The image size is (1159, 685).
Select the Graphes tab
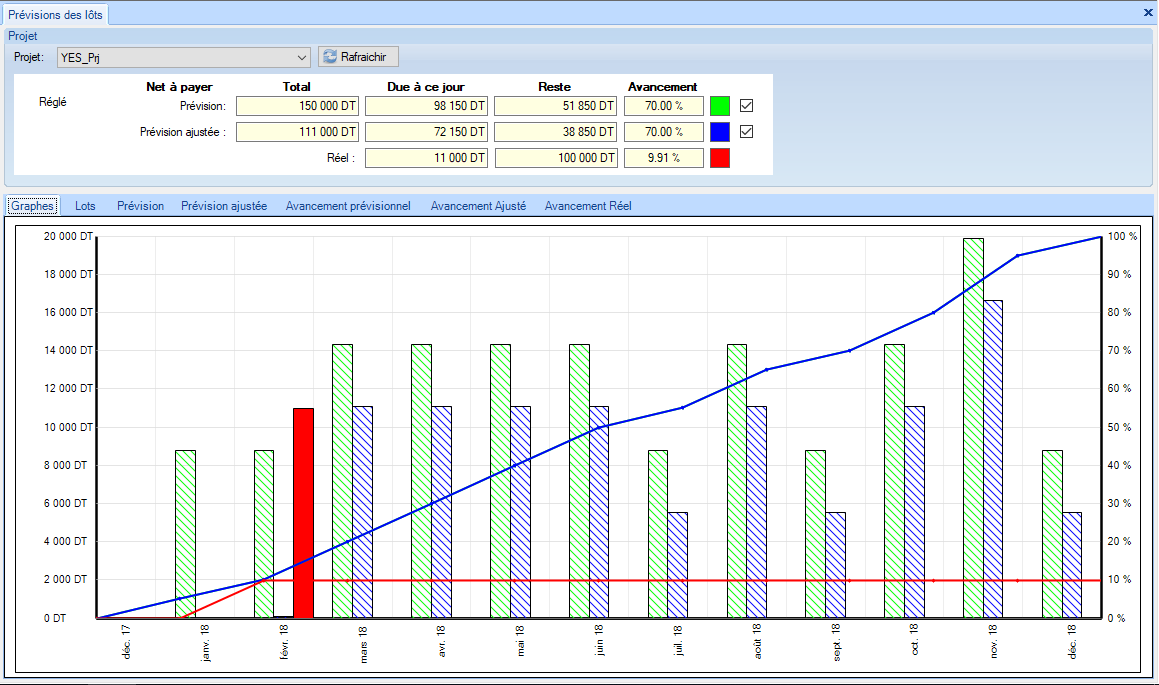click(x=32, y=206)
